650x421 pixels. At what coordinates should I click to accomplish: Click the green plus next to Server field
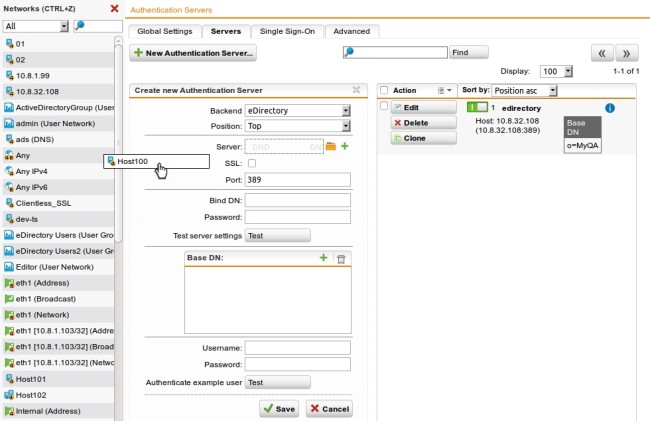(345, 147)
